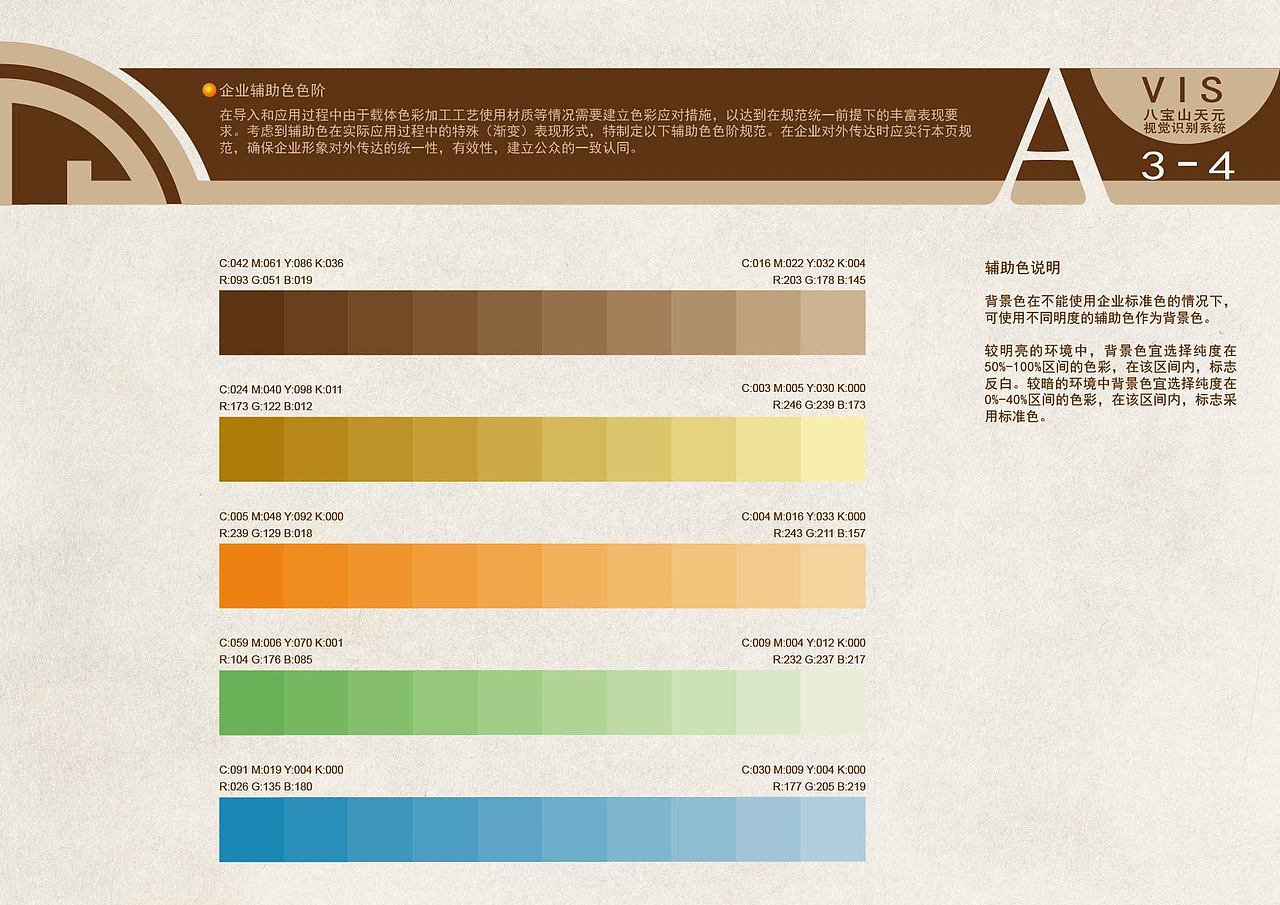1280x905 pixels.
Task: Click the 八宝山天元 label
Action: coord(1186,115)
